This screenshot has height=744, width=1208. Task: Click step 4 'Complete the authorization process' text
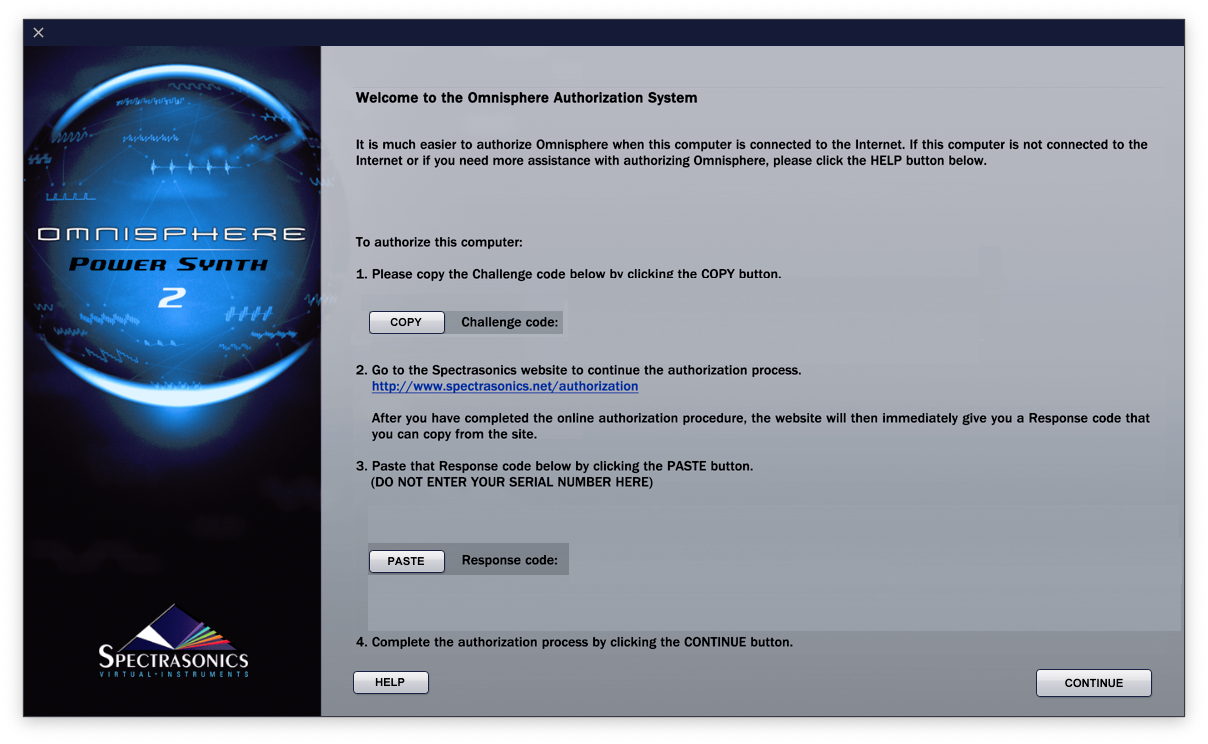[x=574, y=642]
